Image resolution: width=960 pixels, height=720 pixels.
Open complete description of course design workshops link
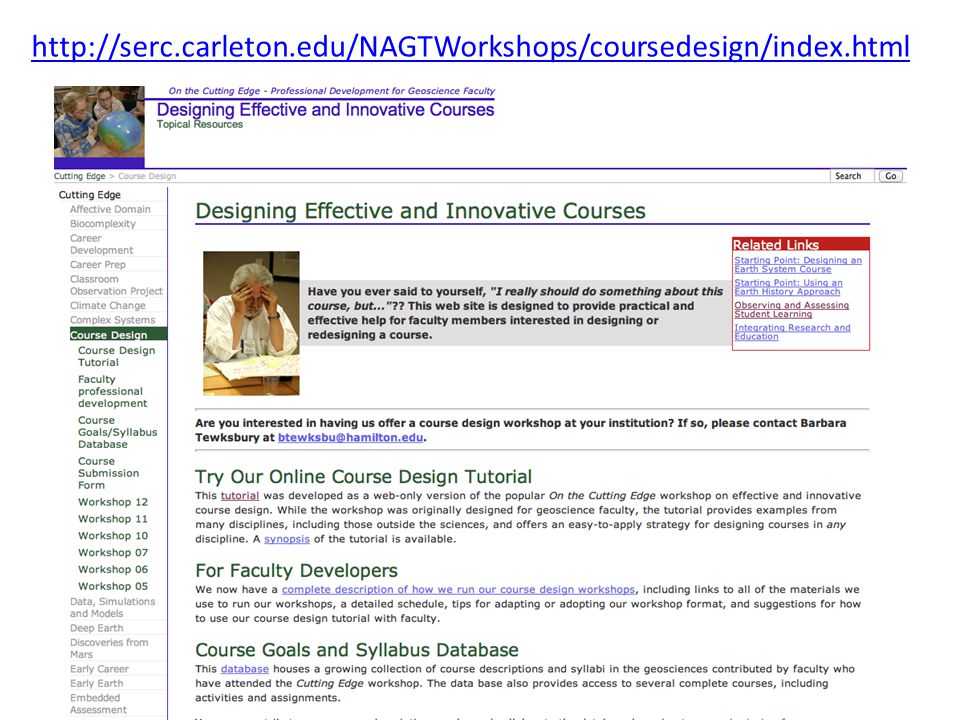(459, 590)
